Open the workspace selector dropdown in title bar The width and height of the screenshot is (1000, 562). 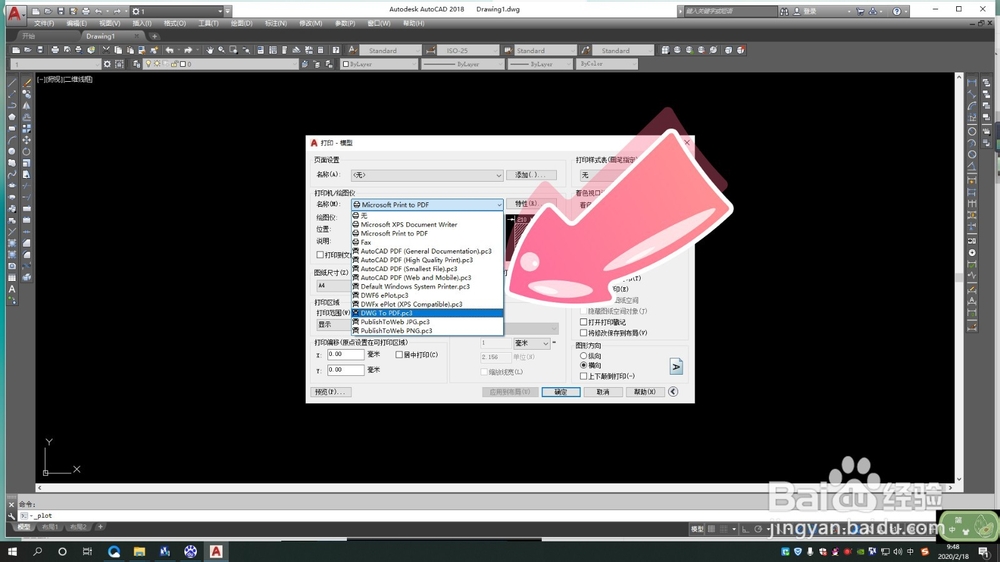(177, 11)
